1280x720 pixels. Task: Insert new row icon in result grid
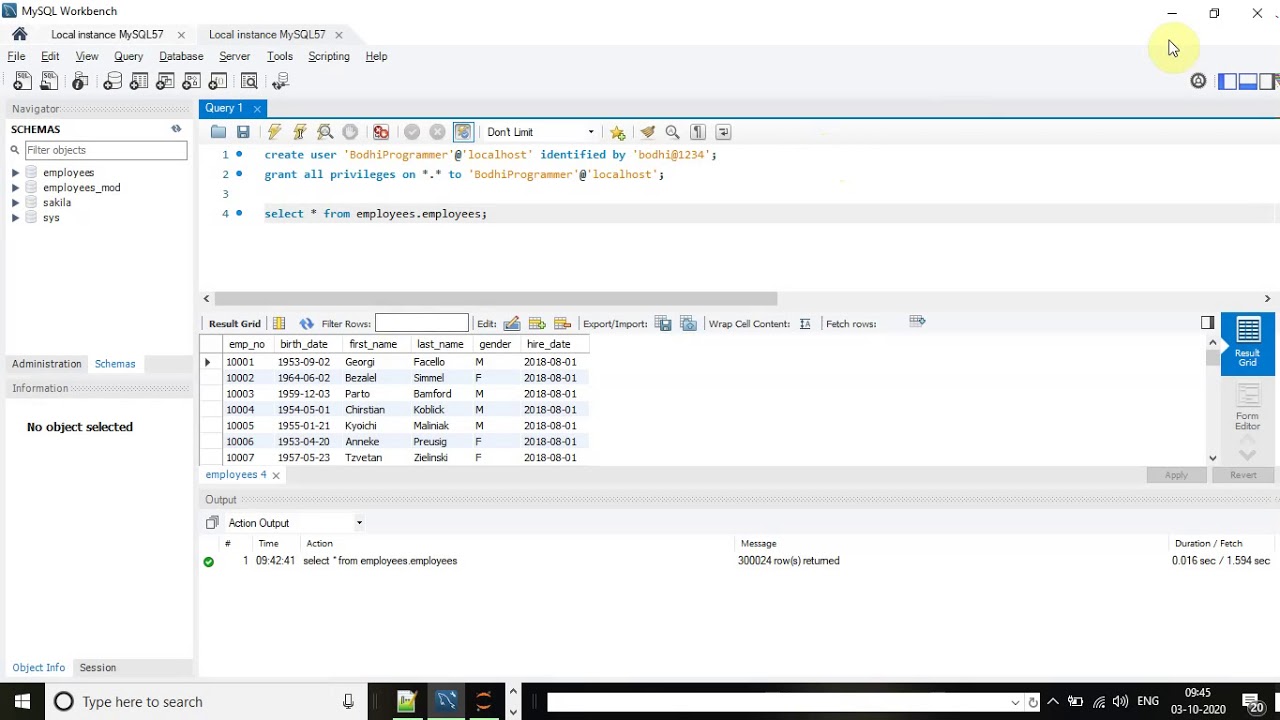pos(537,323)
